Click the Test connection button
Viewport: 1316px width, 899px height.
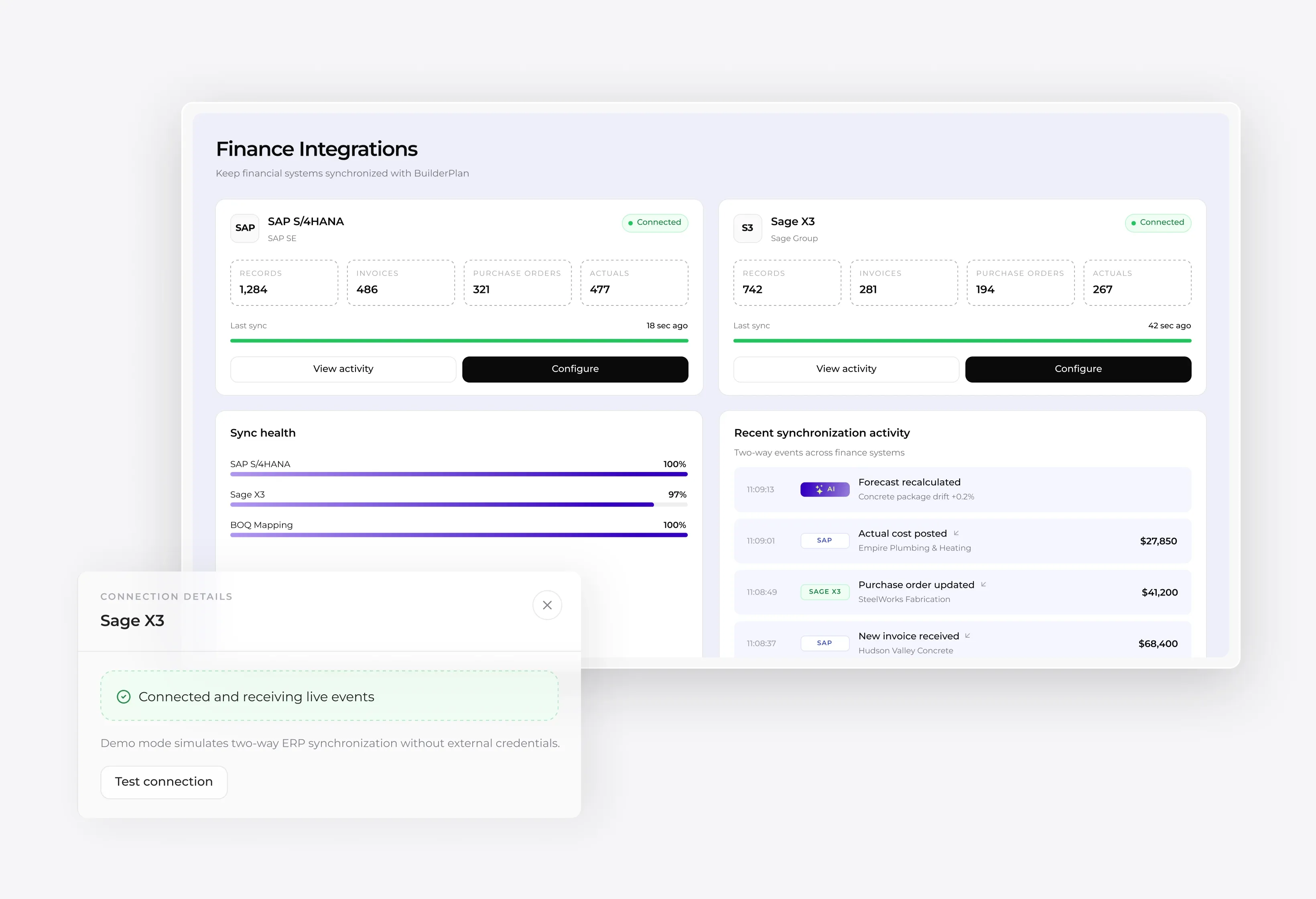tap(164, 782)
